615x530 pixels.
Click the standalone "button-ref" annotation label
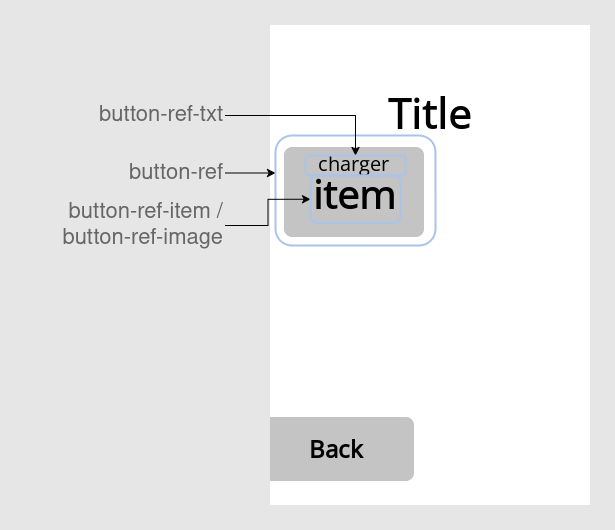176,172
